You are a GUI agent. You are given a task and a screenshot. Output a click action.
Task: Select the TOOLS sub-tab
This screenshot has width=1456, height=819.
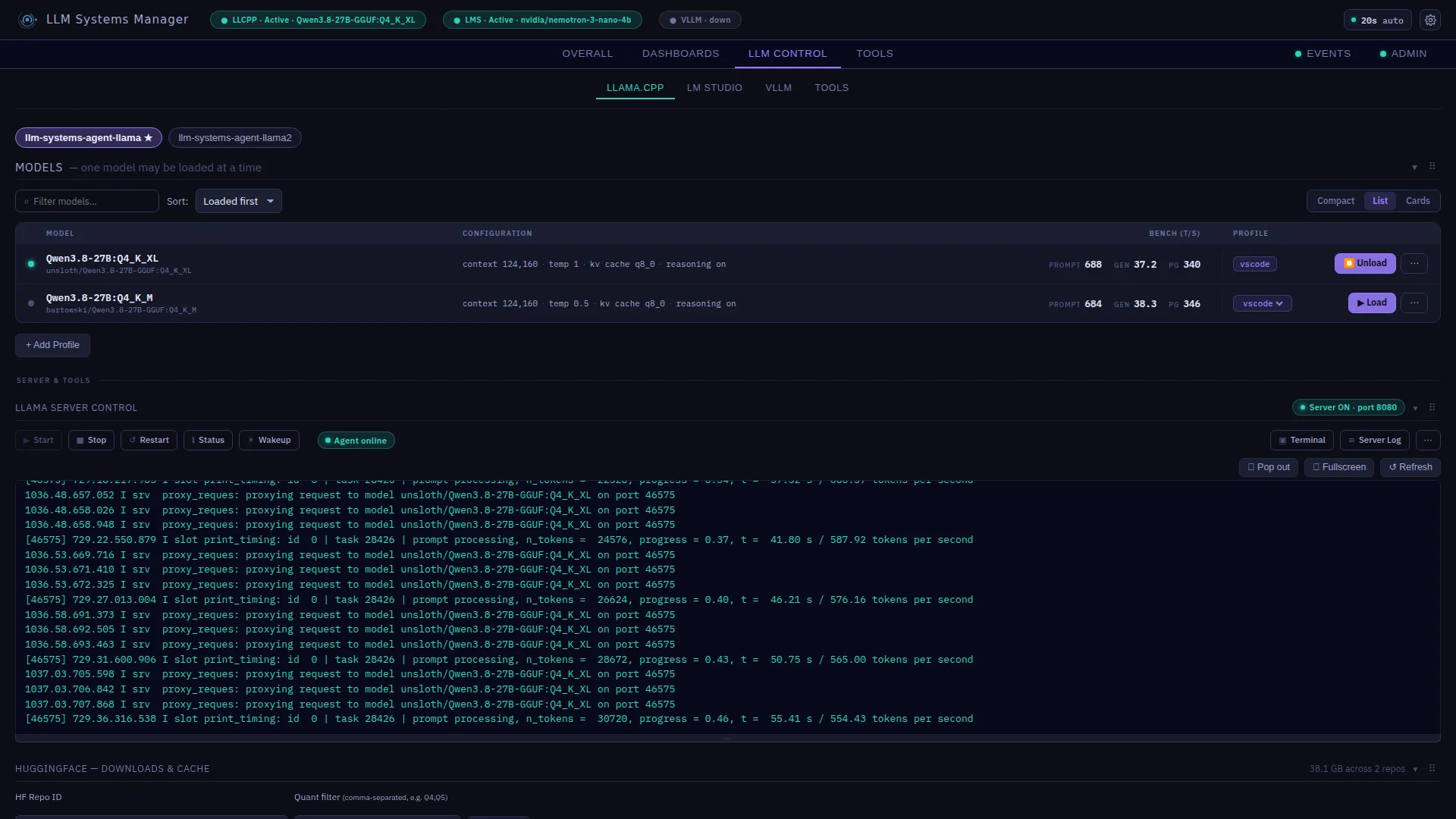[x=831, y=88]
